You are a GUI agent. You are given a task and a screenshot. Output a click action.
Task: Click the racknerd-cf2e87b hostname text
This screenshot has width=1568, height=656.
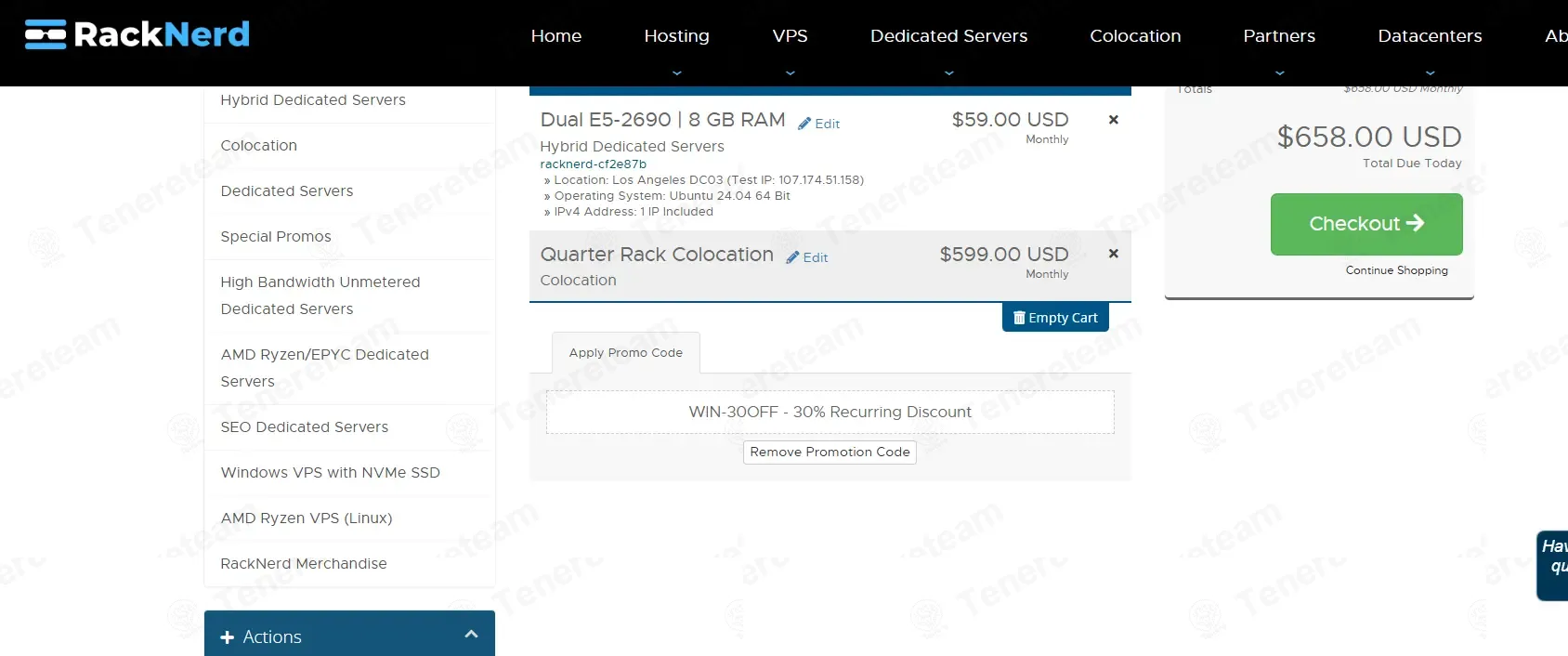pos(594,164)
